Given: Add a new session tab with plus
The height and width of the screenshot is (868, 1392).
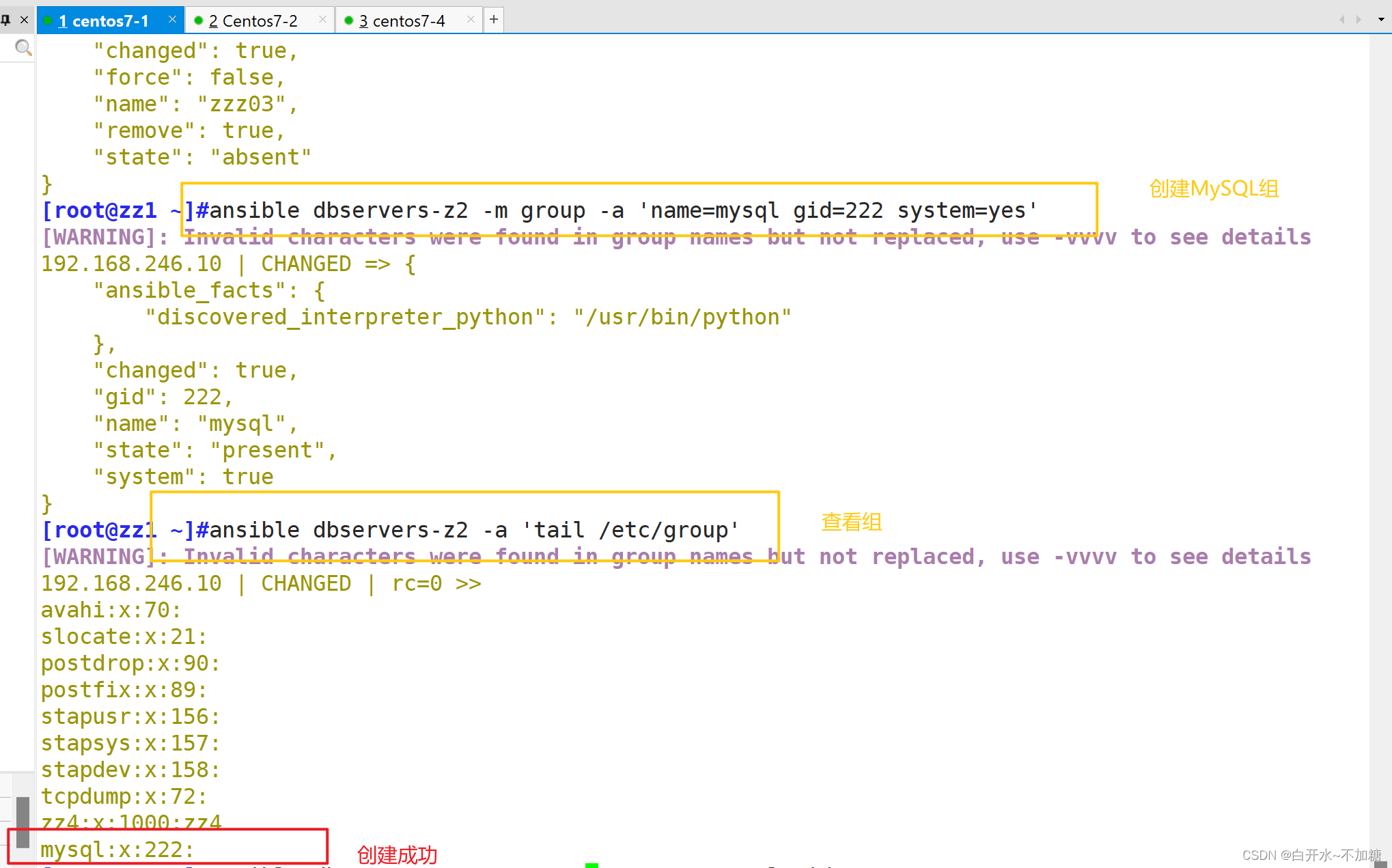Looking at the screenshot, I should (x=494, y=20).
